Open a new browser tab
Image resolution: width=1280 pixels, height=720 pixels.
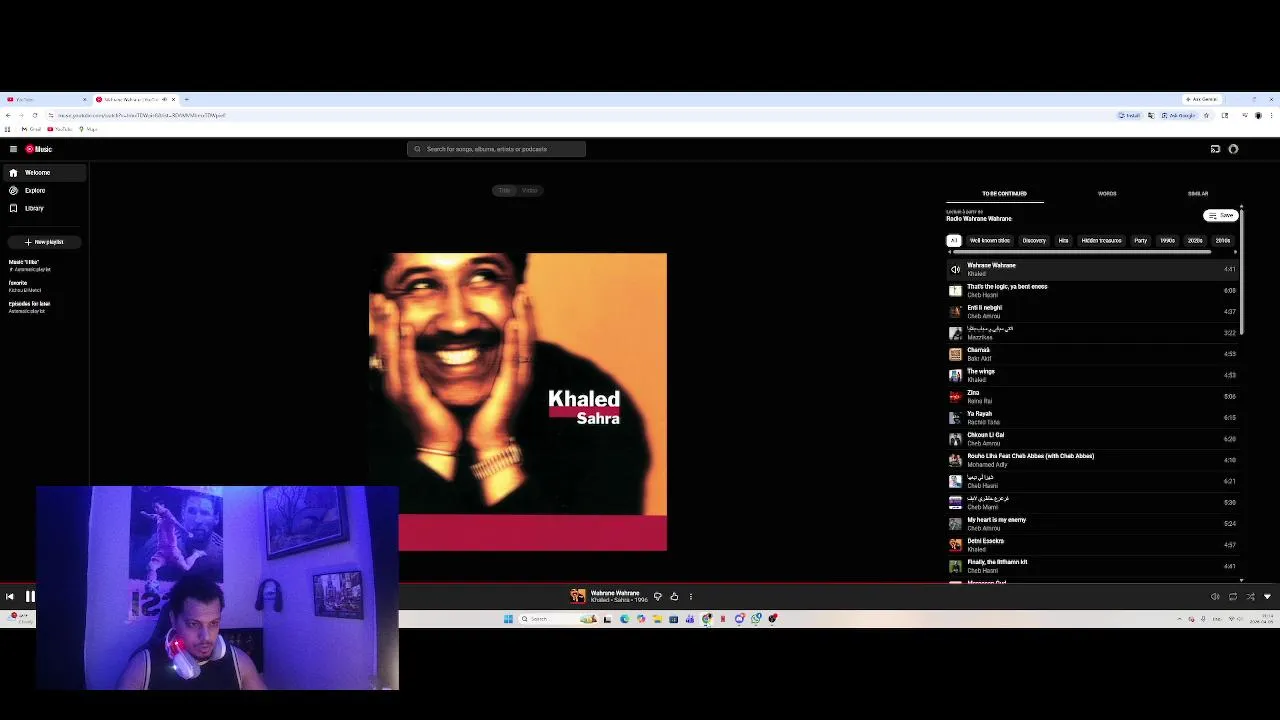(186, 100)
